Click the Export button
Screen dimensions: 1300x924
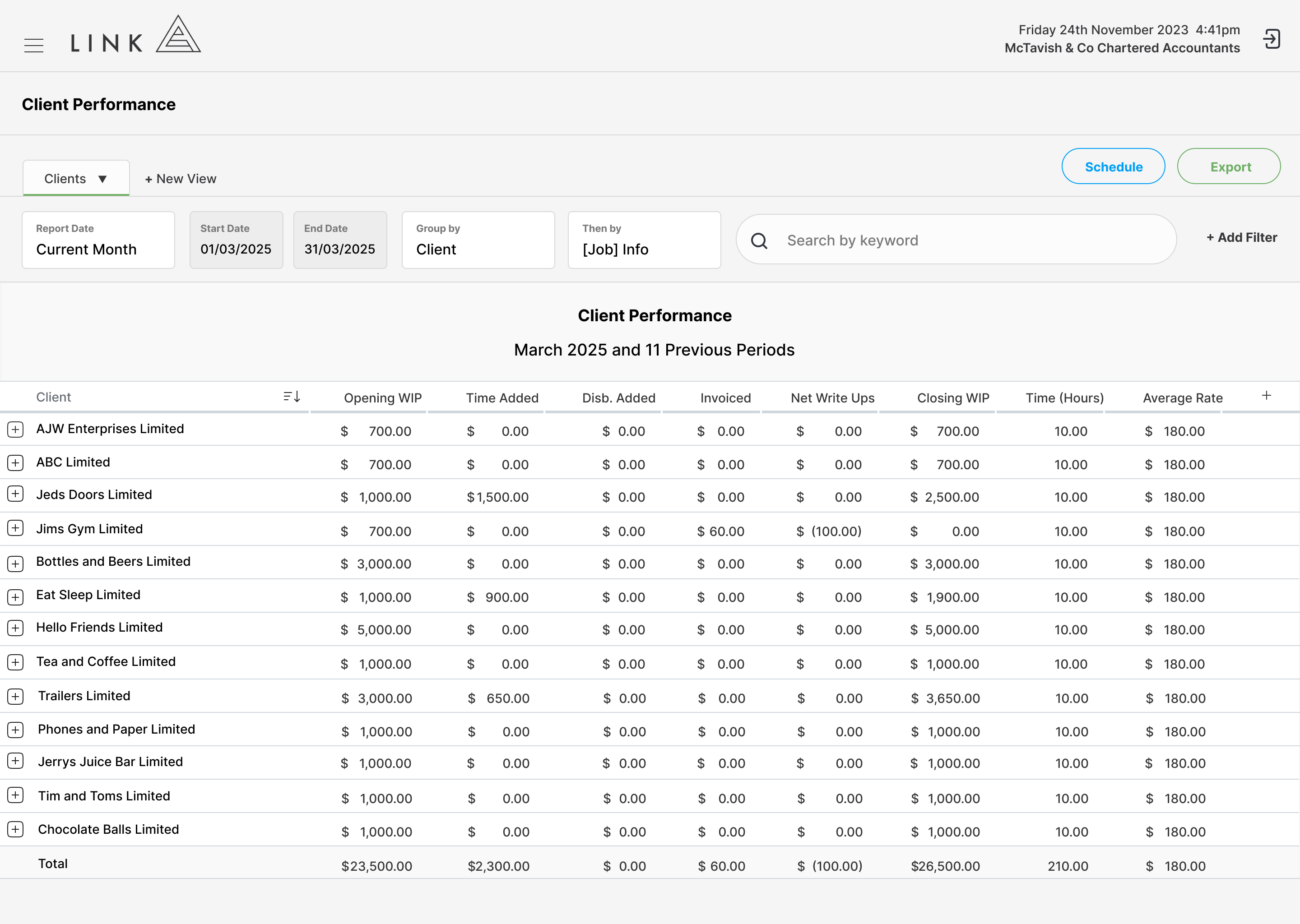point(1229,166)
